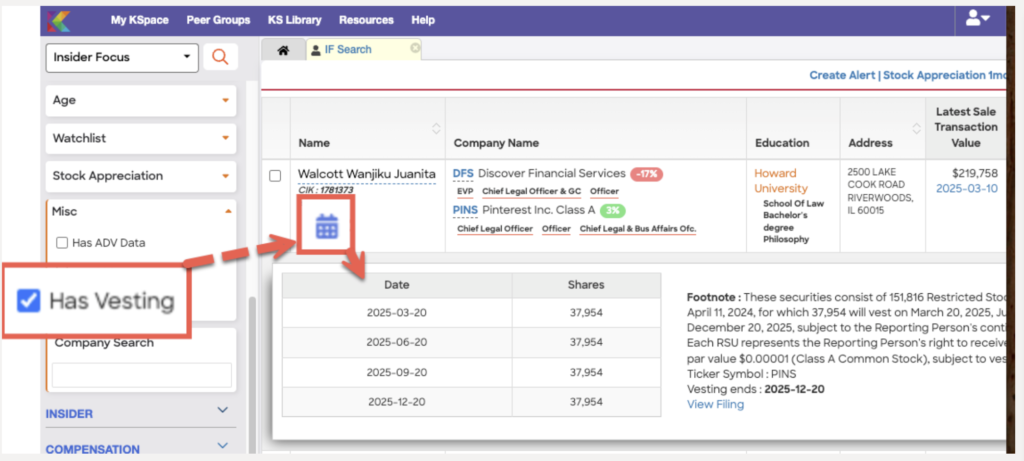Click the Stock Appreciation 1mo link
Viewport: 1024px width, 461px height.
[x=944, y=75]
